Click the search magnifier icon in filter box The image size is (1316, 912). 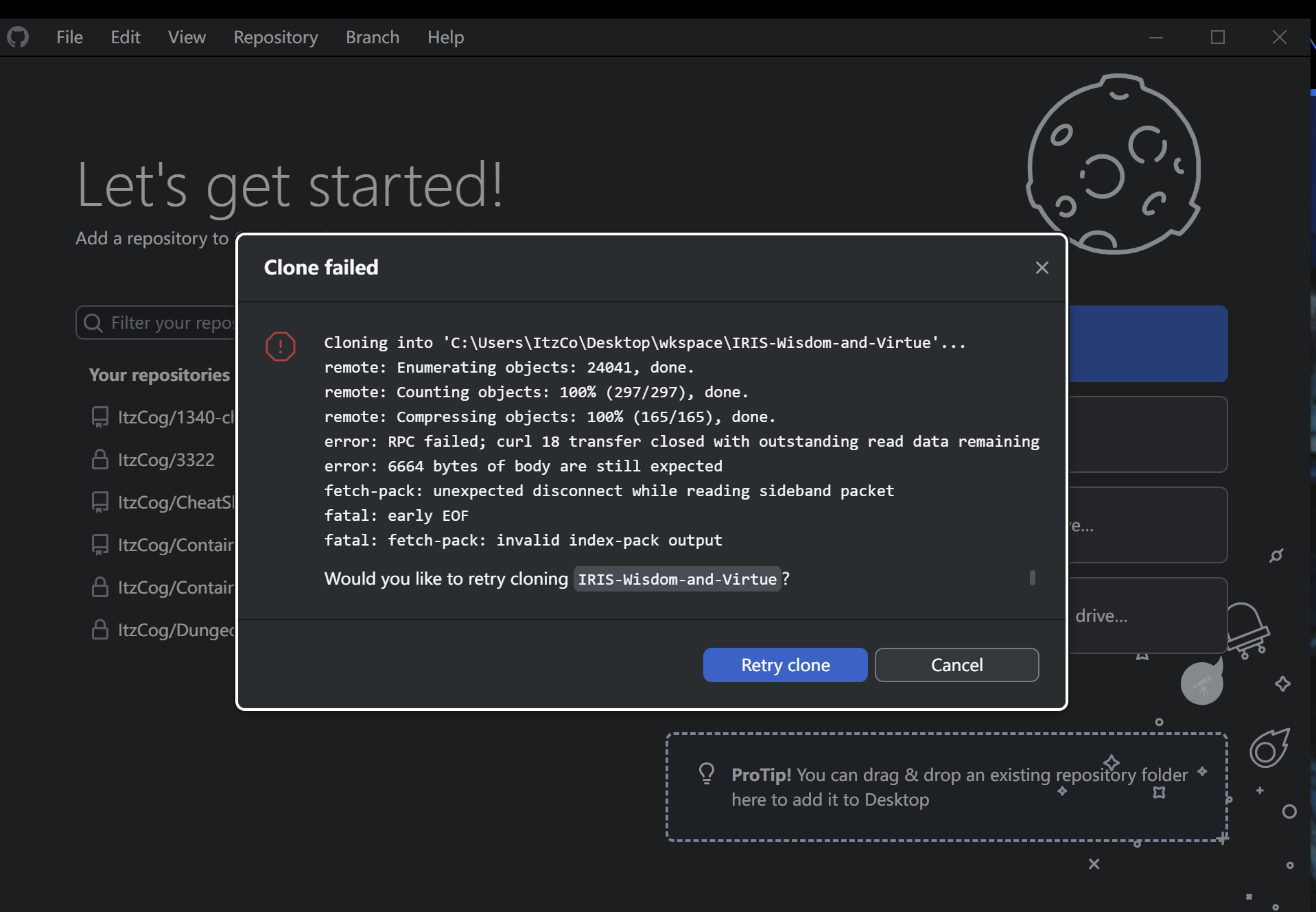pyautogui.click(x=93, y=323)
